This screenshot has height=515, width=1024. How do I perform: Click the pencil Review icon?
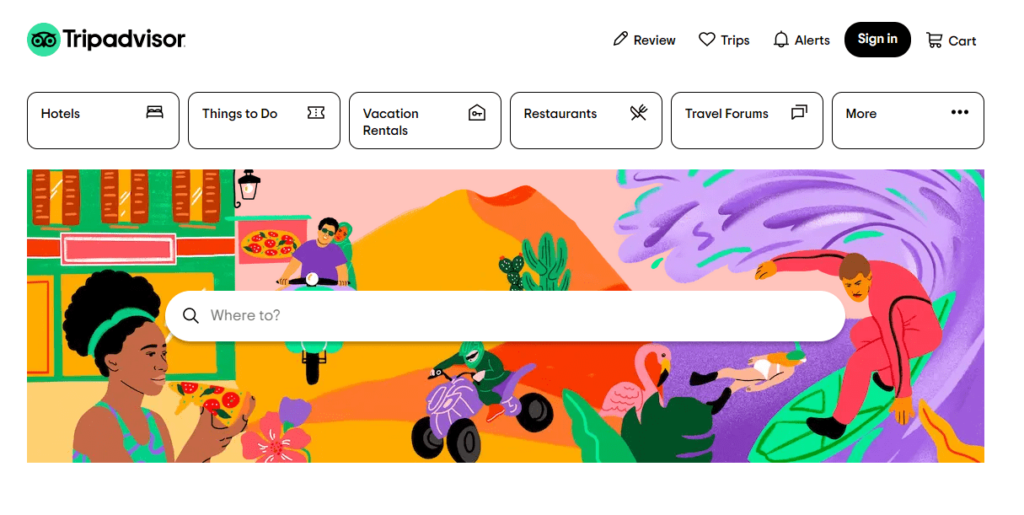click(620, 39)
